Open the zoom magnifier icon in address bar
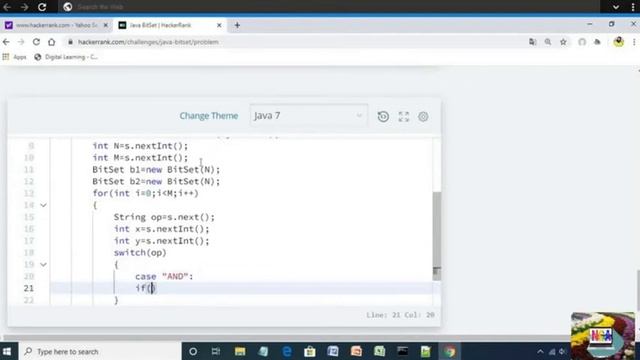The image size is (640, 360). click(x=548, y=42)
